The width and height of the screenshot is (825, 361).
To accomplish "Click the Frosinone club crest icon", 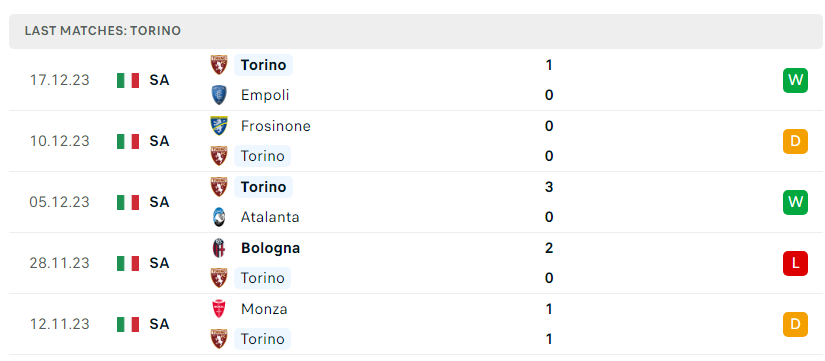I will [219, 126].
